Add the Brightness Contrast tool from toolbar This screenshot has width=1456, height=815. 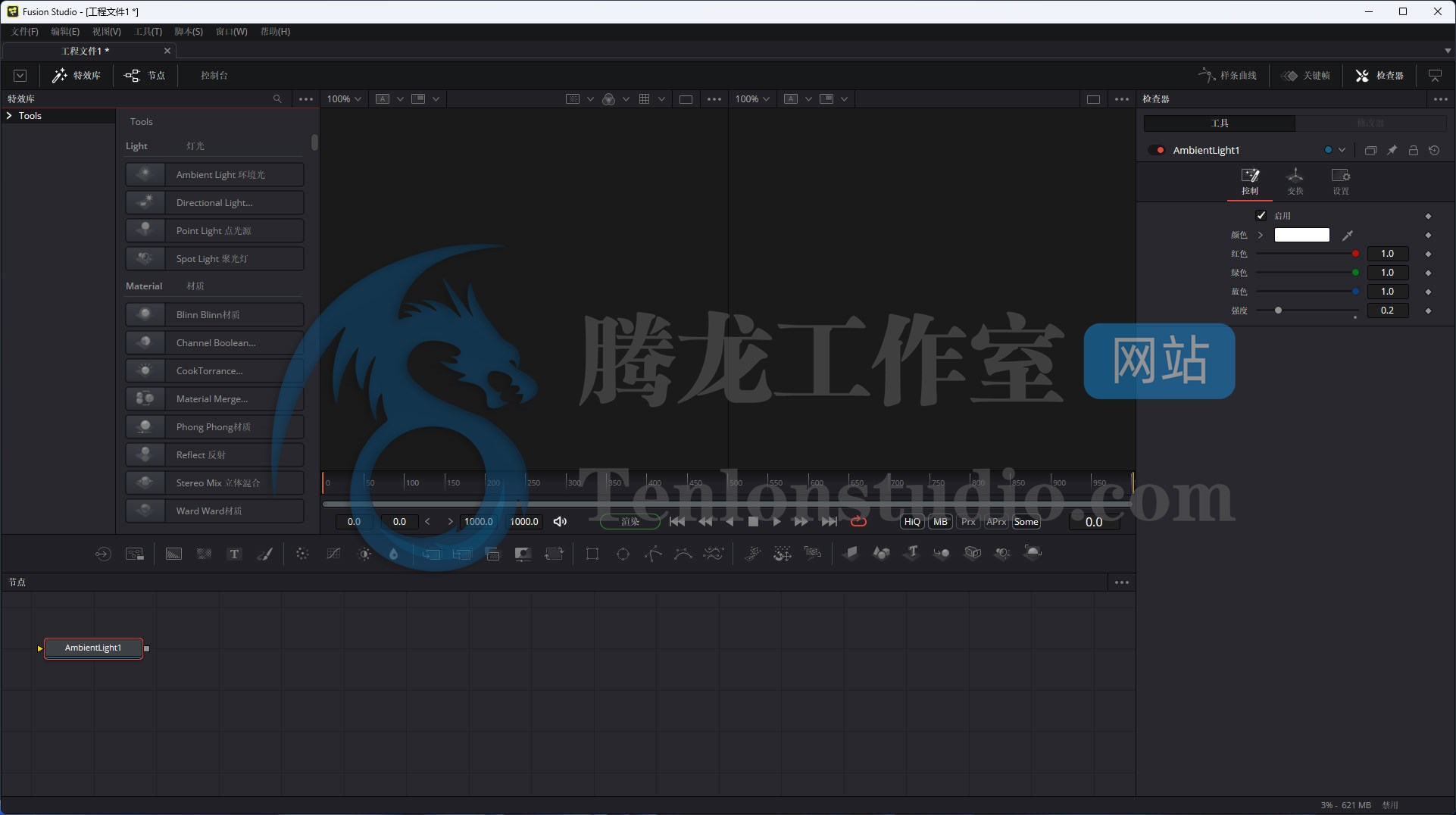(x=364, y=554)
